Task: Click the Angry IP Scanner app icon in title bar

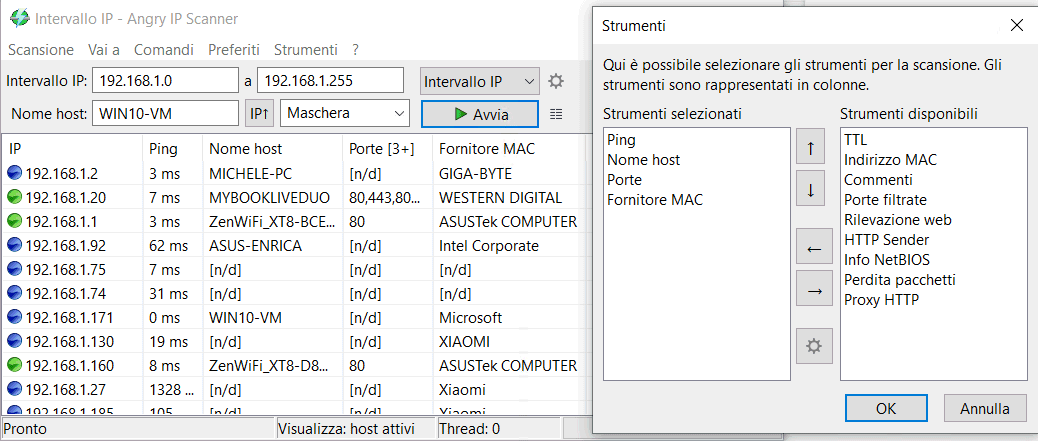Action: coord(19,18)
